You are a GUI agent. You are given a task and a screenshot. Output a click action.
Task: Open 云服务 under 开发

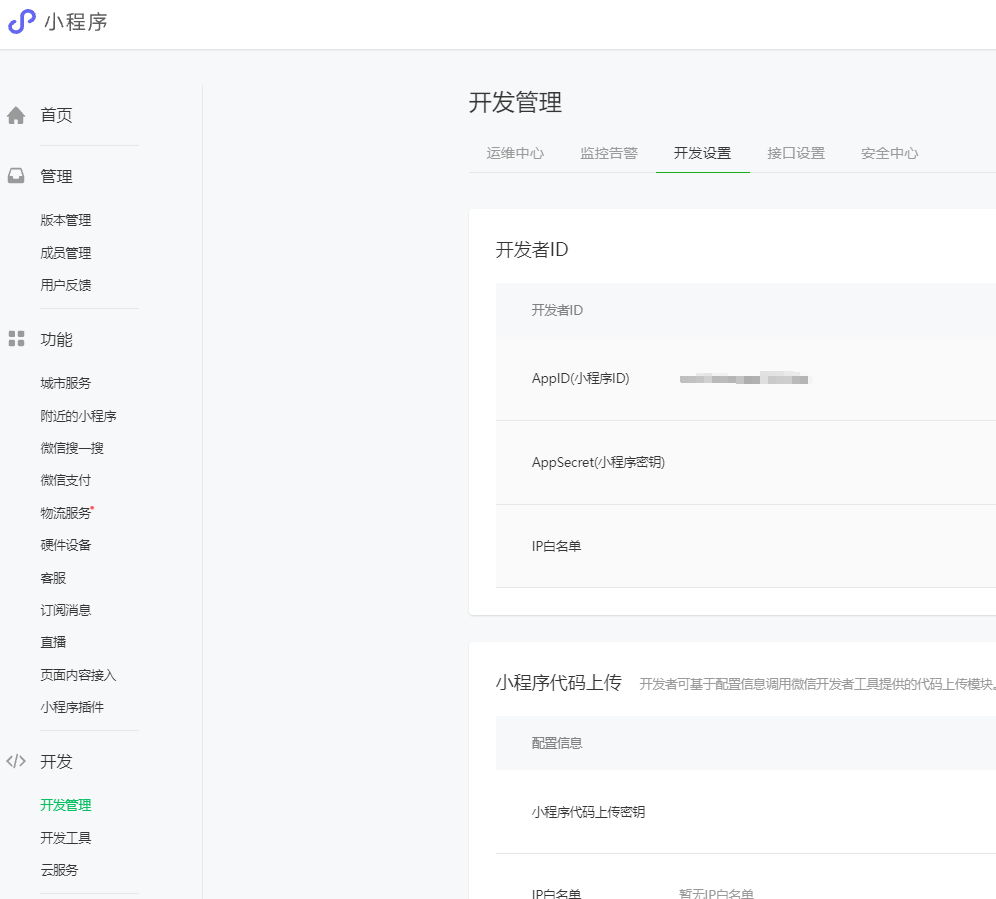59,870
